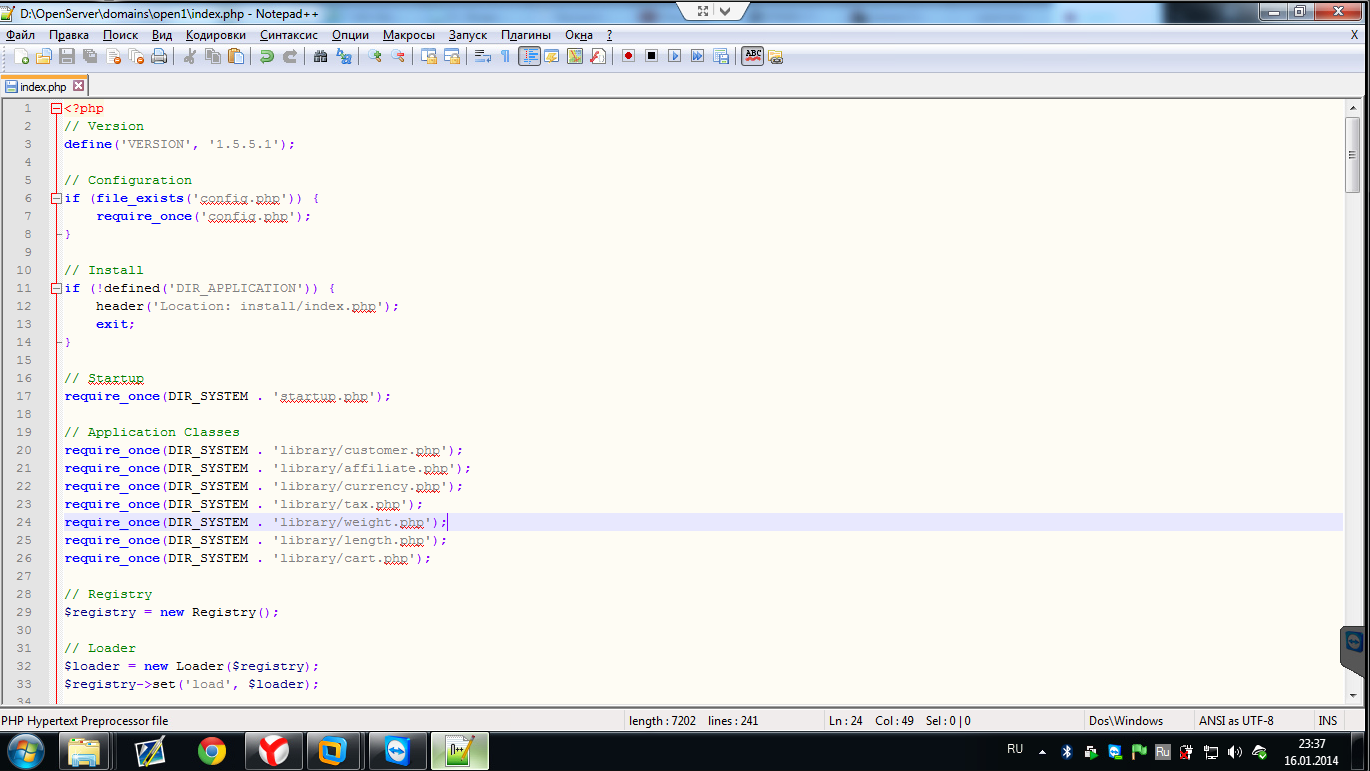
Task: Toggle the show all characters pilcrow
Action: 506,57
